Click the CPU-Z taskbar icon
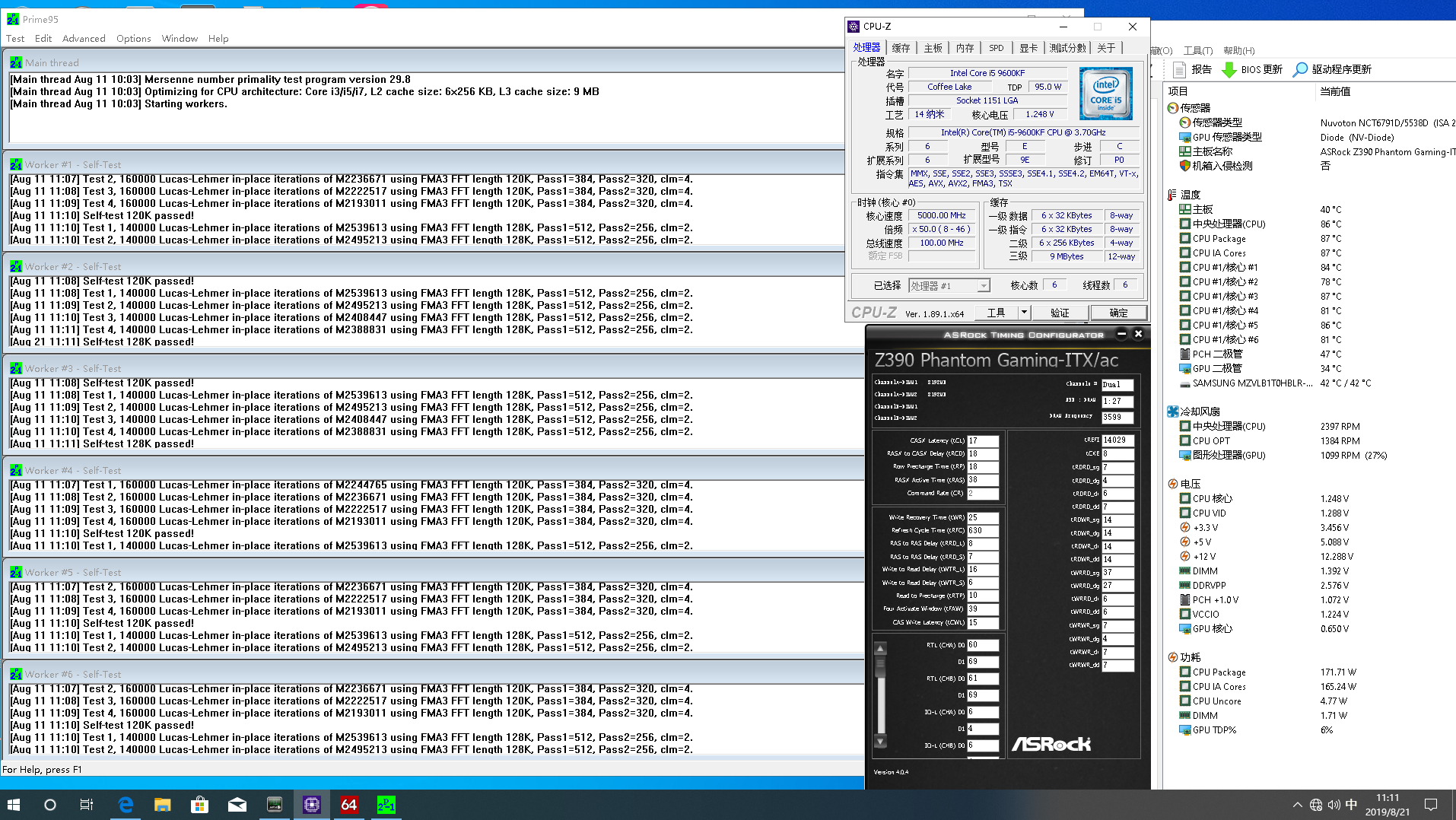The width and height of the screenshot is (1456, 820). [311, 805]
